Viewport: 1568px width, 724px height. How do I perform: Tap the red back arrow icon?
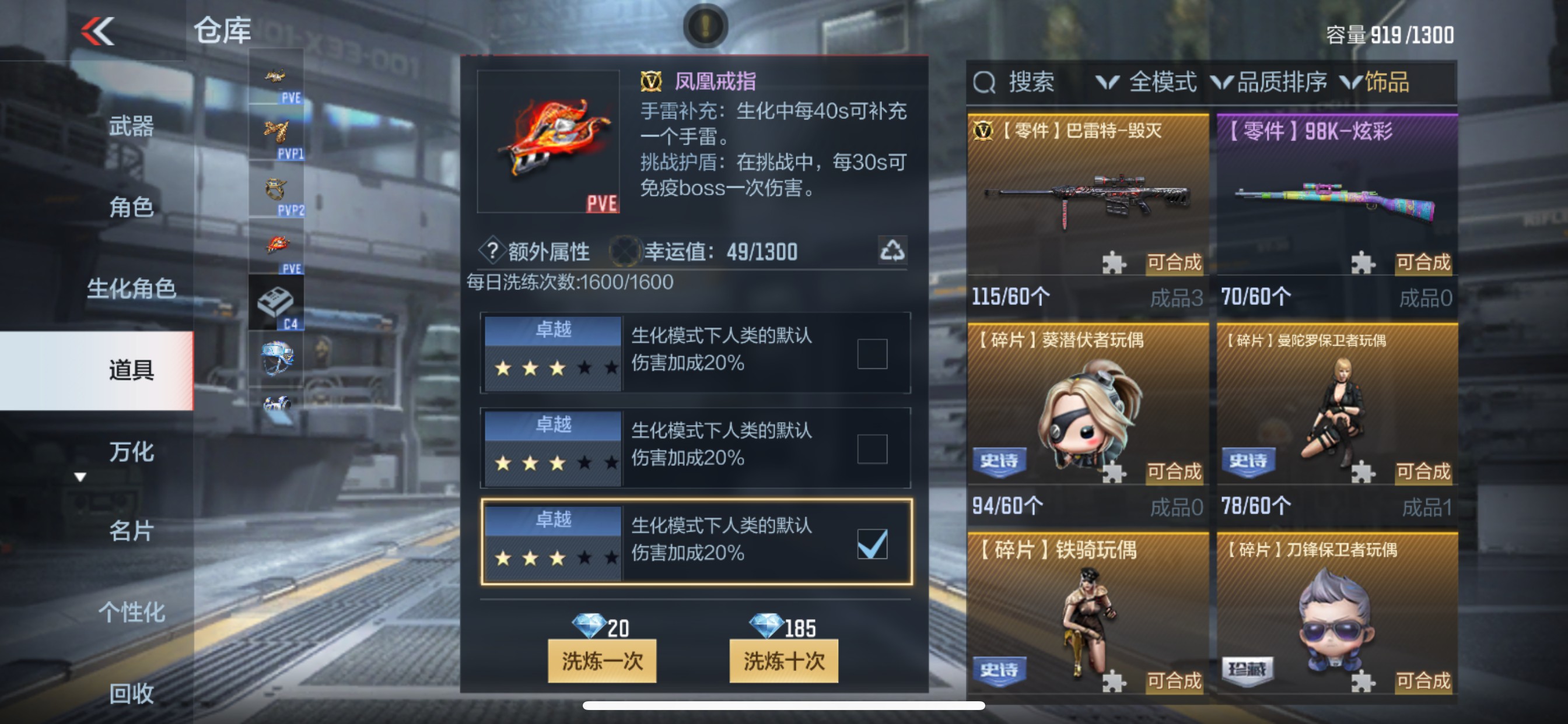pyautogui.click(x=97, y=30)
